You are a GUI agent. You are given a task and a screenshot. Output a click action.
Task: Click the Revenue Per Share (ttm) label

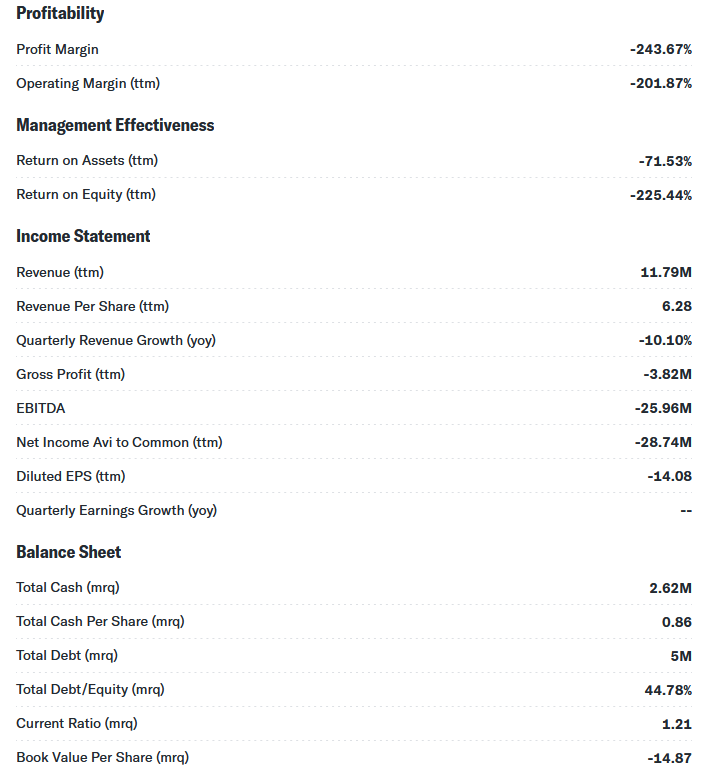(92, 306)
